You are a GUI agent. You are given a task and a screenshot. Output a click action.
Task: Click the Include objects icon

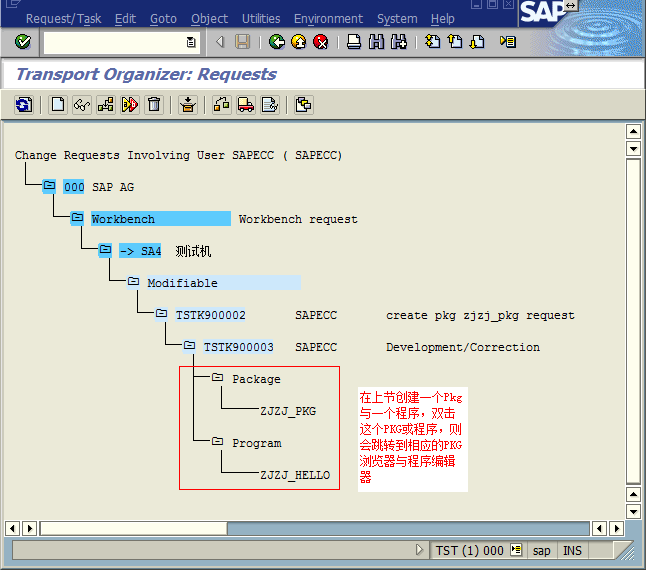coord(188,105)
